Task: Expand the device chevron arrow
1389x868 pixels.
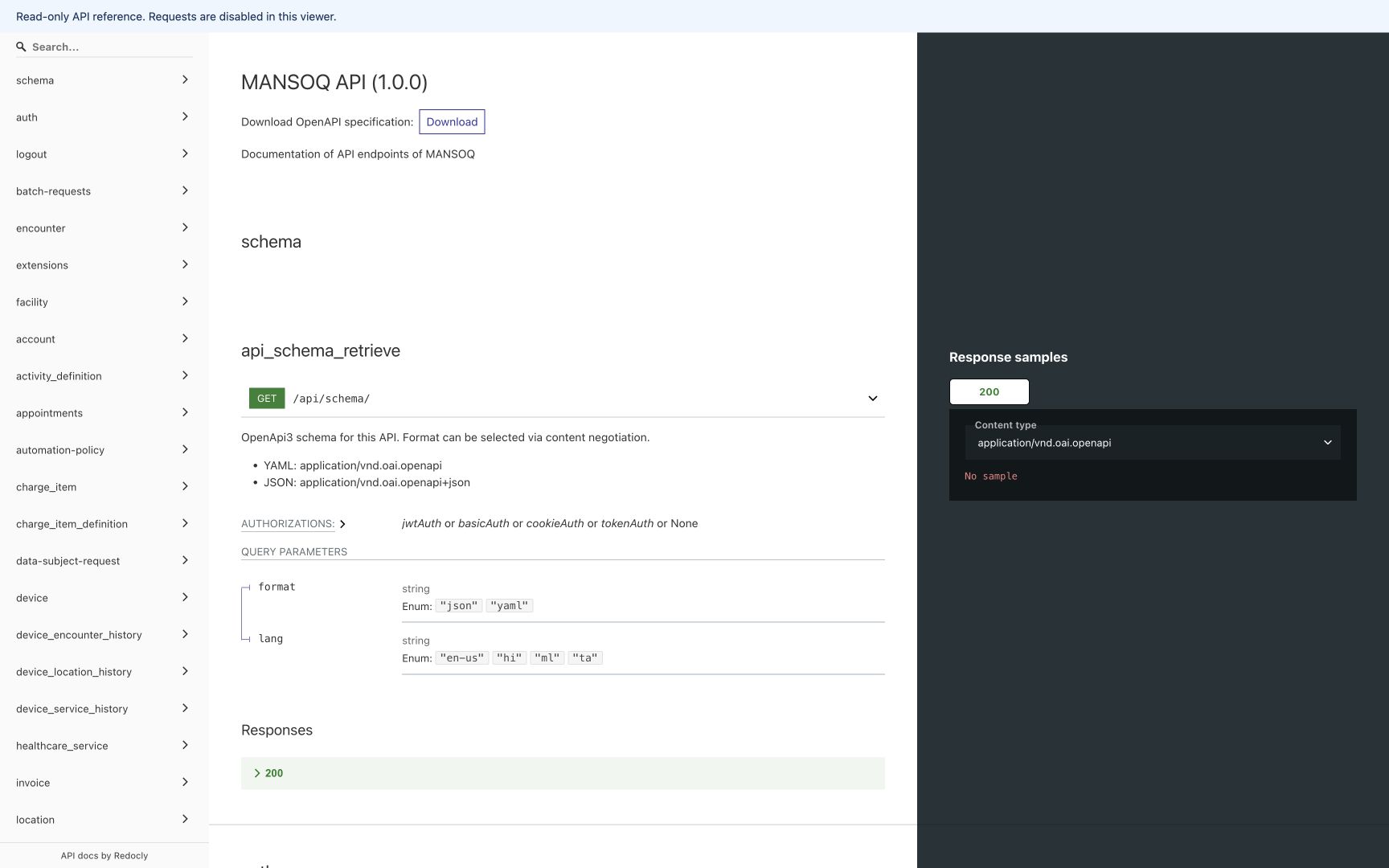Action: point(185,597)
